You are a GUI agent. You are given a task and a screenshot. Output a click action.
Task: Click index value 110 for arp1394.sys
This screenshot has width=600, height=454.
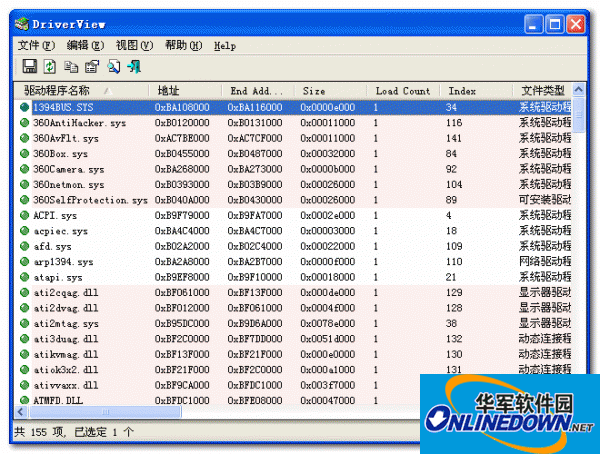click(454, 261)
